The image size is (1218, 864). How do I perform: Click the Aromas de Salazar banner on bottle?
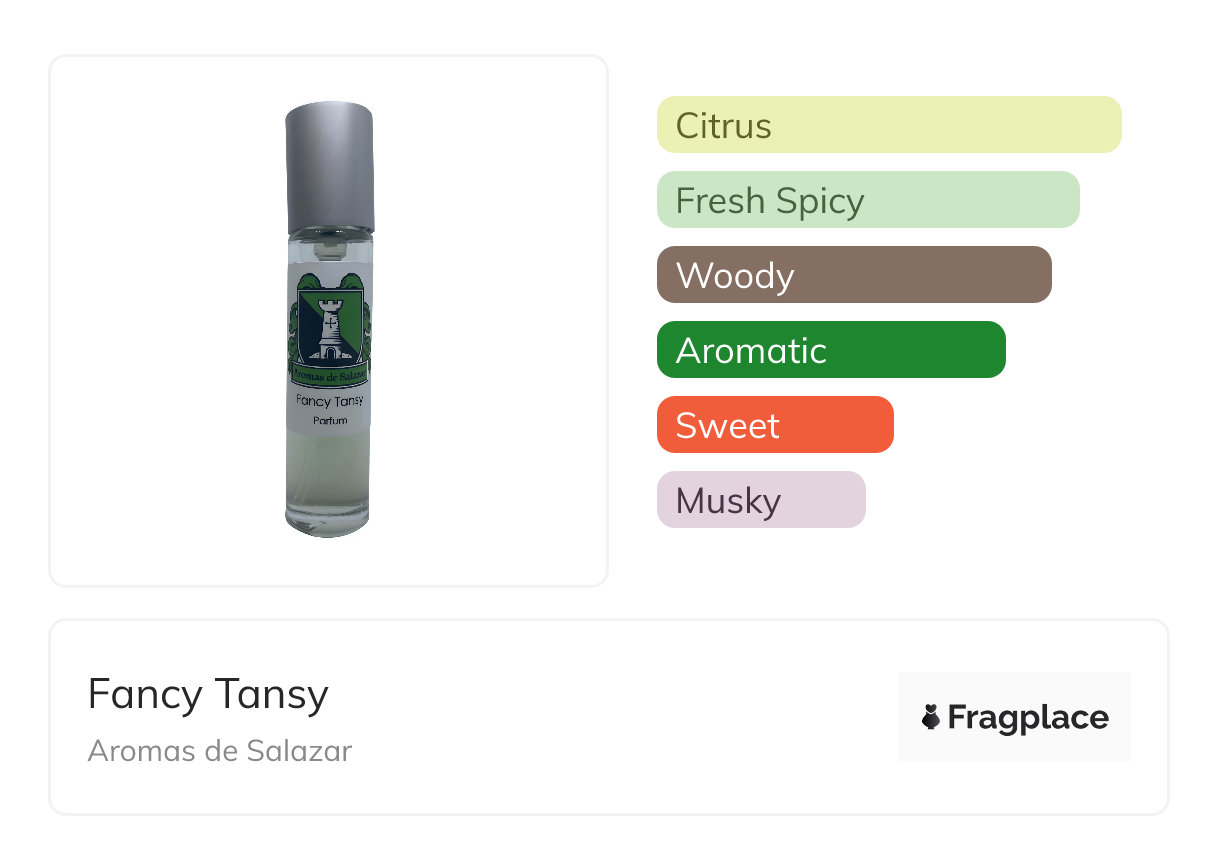pyautogui.click(x=328, y=377)
